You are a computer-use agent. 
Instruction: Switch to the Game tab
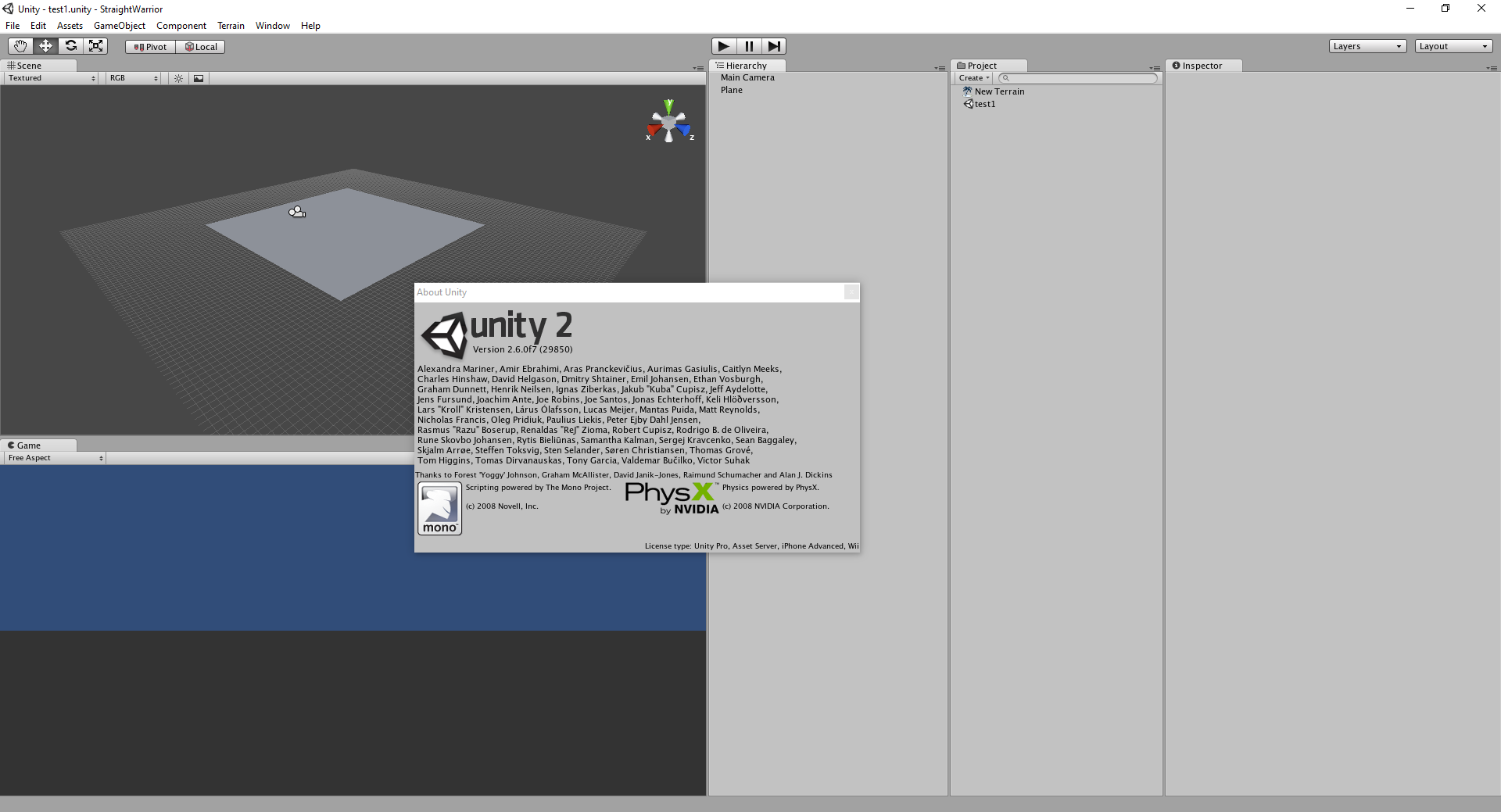(x=39, y=445)
